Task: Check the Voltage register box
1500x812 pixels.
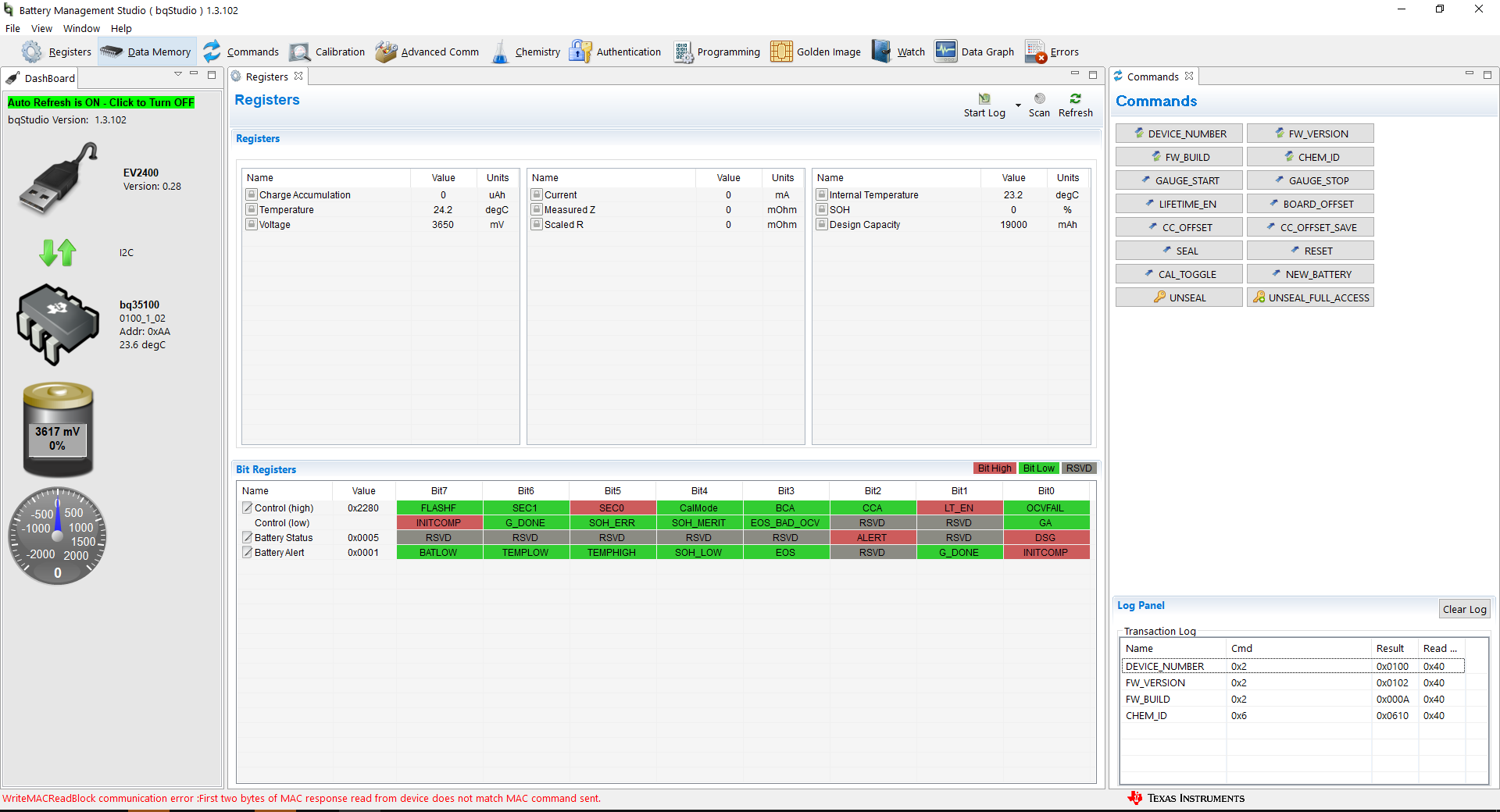Action: [252, 224]
